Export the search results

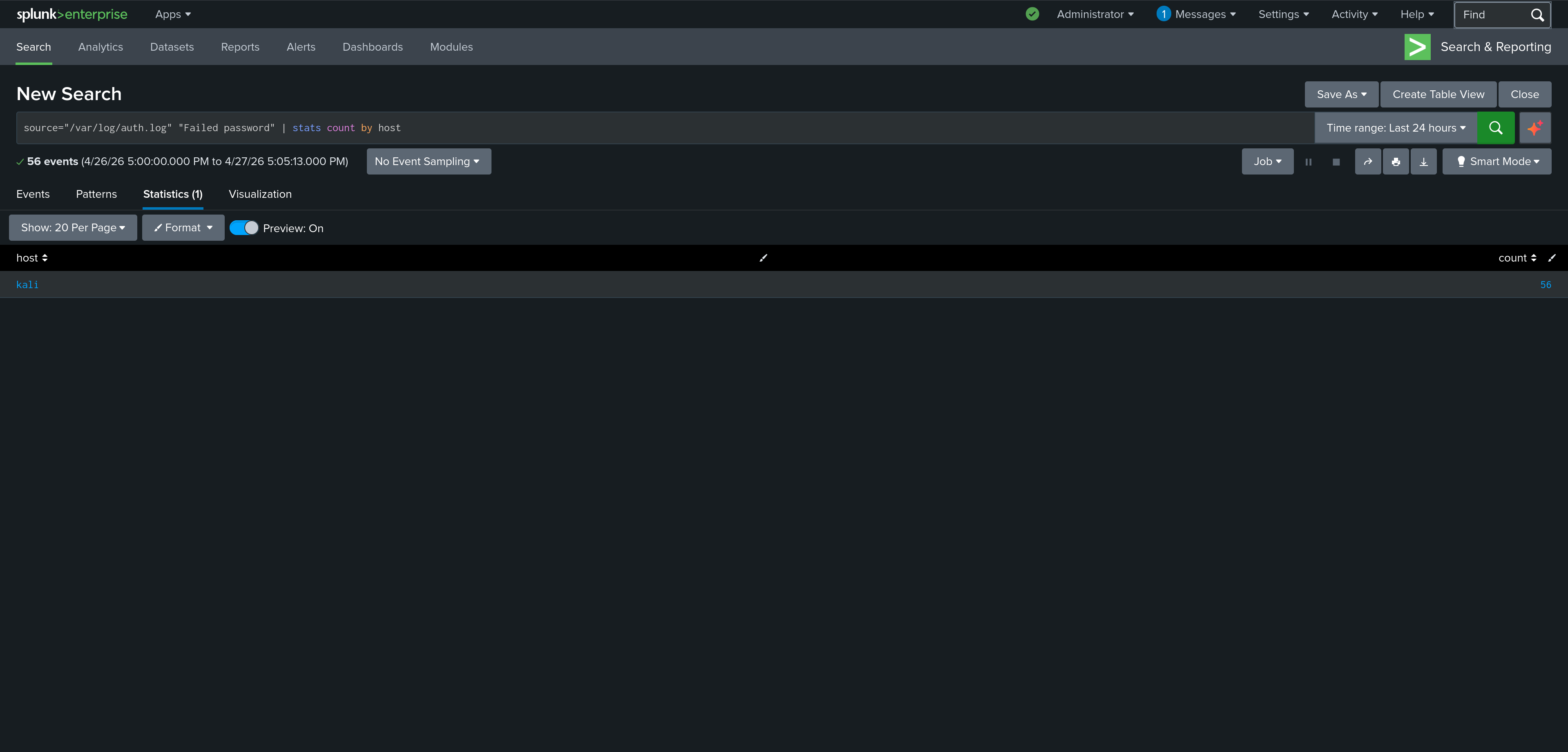point(1424,161)
